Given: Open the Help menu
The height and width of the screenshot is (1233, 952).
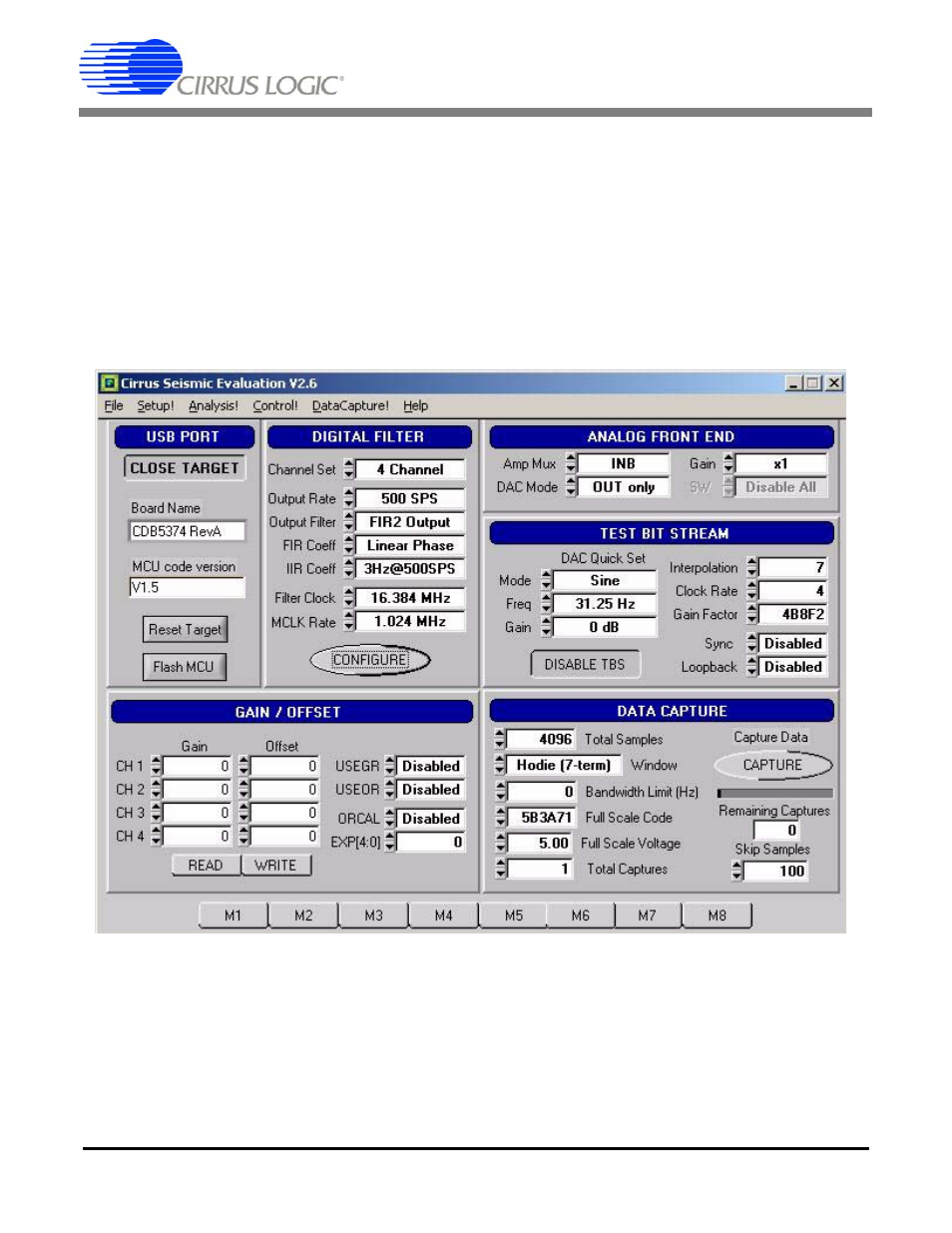Looking at the screenshot, I should tap(416, 406).
